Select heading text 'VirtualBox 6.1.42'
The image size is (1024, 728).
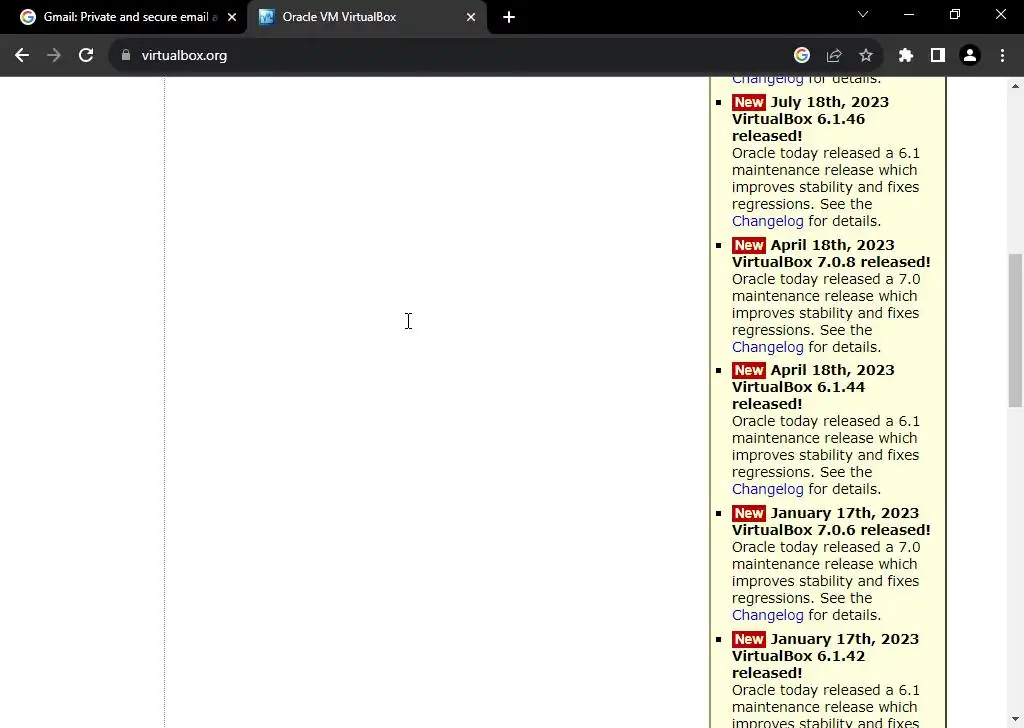click(x=798, y=656)
